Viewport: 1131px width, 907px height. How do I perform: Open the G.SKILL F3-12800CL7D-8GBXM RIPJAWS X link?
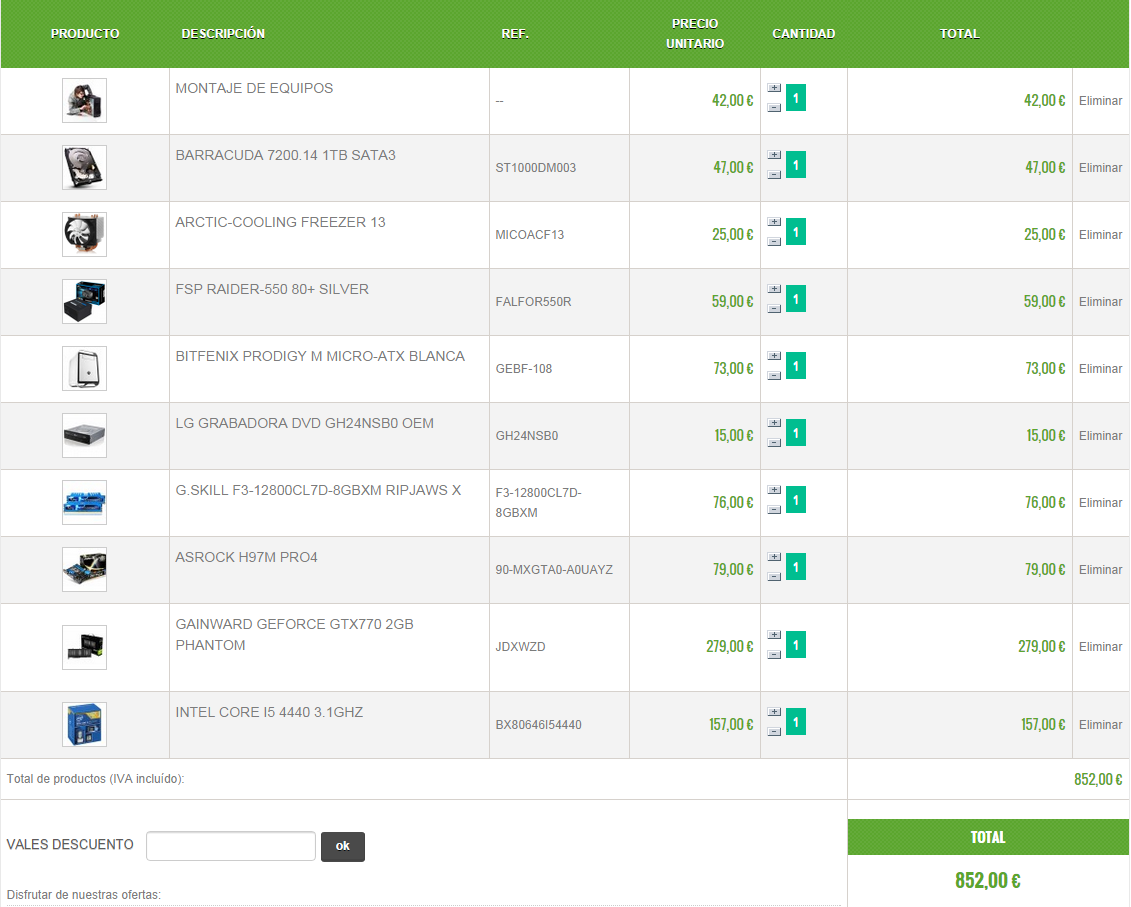coord(318,491)
